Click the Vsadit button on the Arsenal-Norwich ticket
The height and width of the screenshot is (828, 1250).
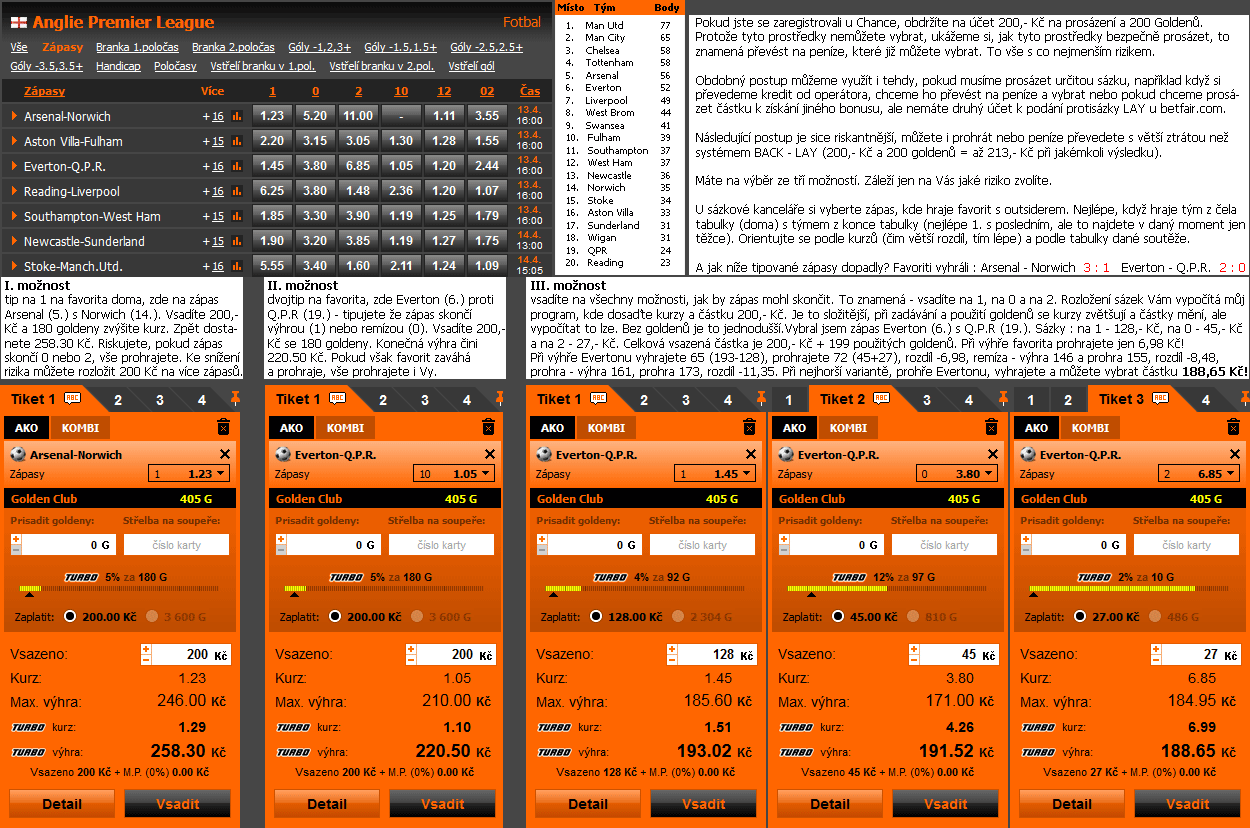click(178, 804)
